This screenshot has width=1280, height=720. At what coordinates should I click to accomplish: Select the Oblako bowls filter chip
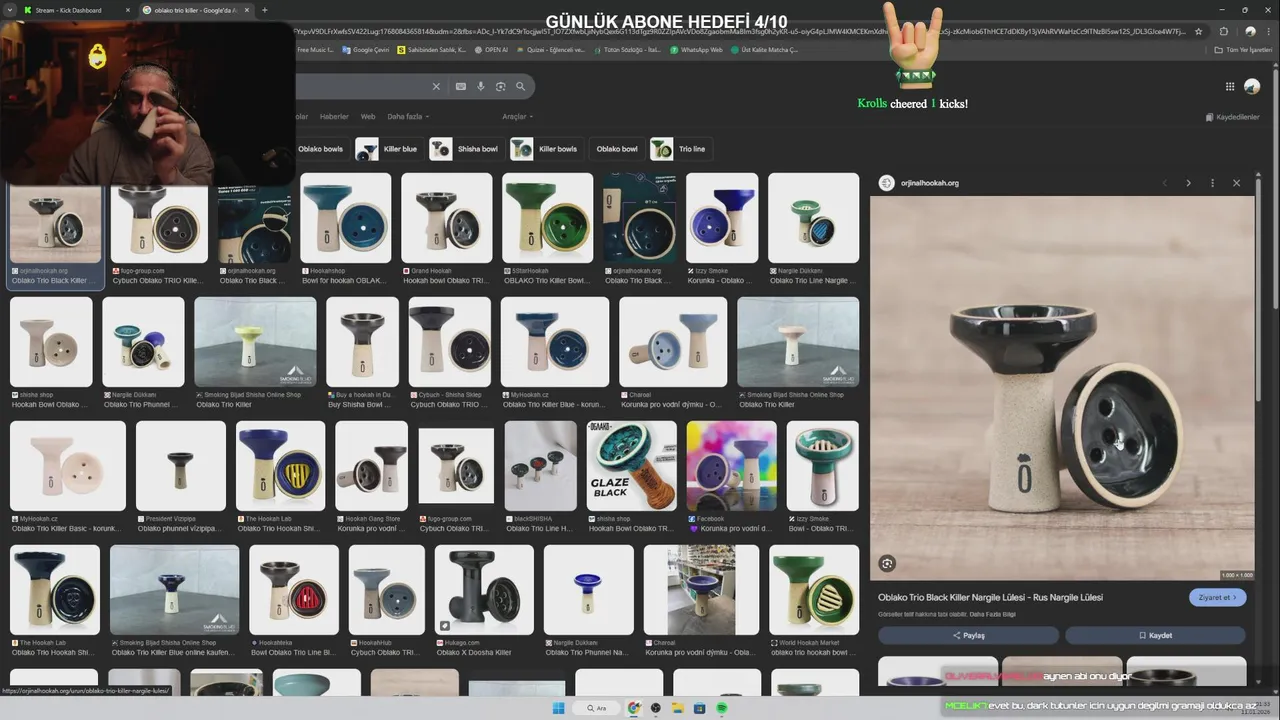320,149
